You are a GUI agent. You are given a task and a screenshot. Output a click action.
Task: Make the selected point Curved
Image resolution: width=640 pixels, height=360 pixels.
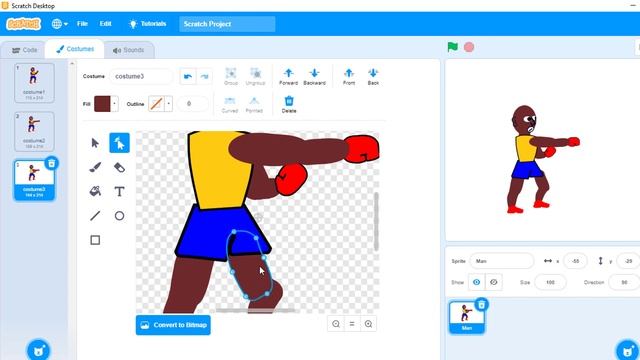coord(229,104)
